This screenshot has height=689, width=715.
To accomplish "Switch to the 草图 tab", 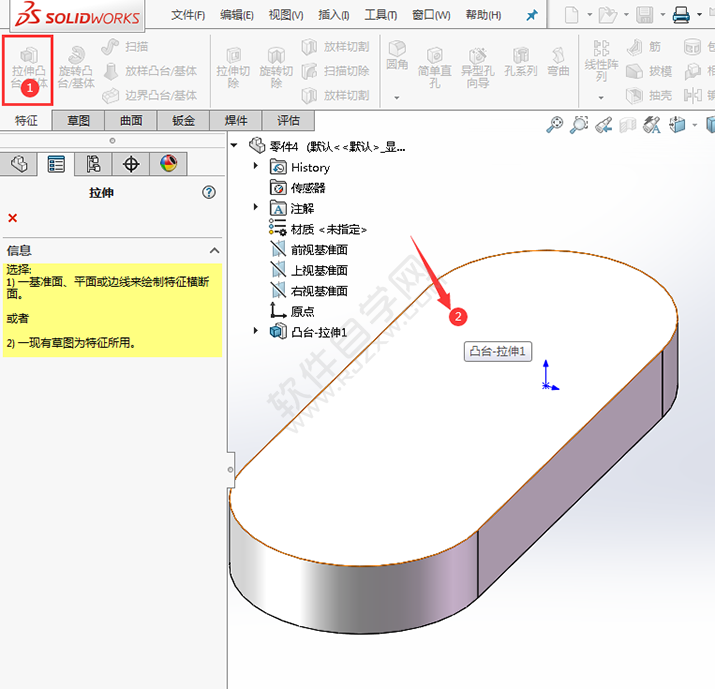I will pyautogui.click(x=79, y=120).
